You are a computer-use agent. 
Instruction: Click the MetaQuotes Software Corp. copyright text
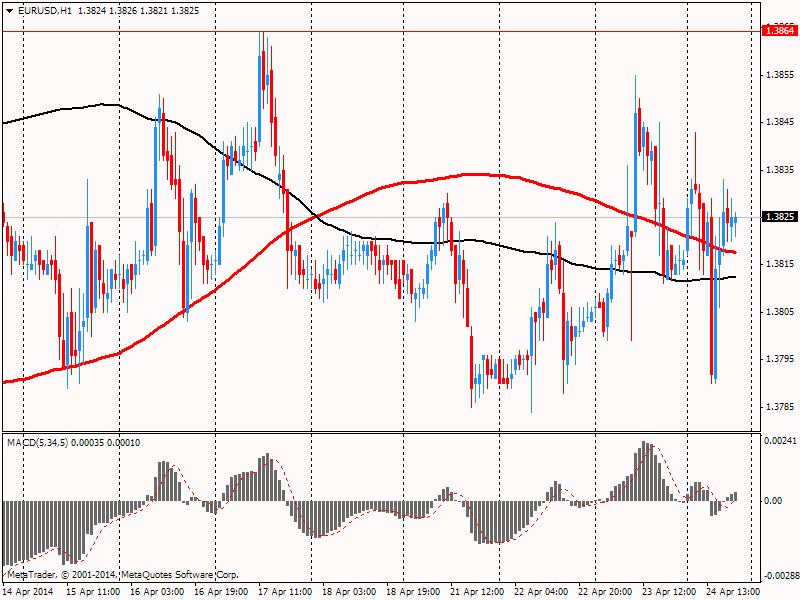pos(123,575)
